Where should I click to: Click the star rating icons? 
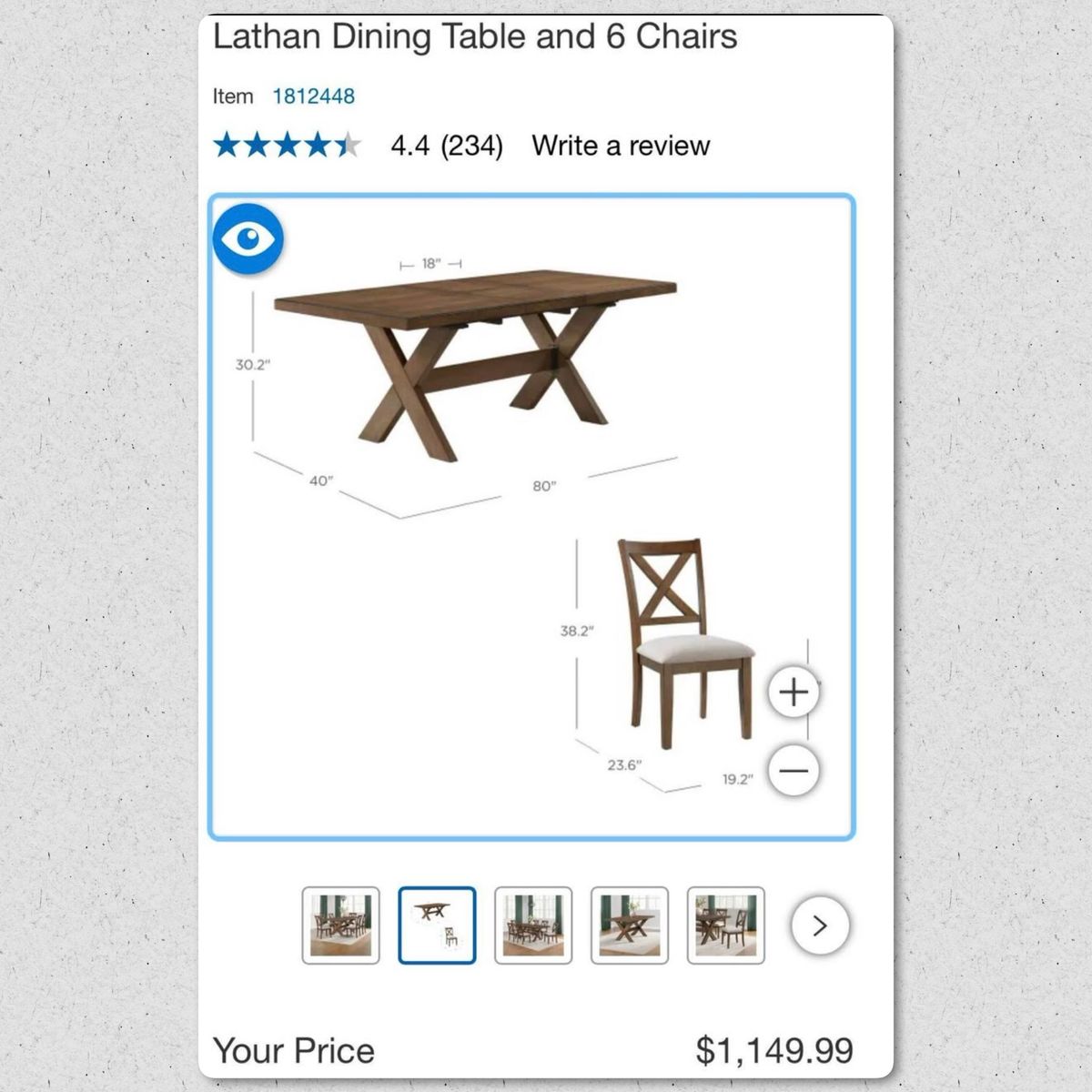287,145
